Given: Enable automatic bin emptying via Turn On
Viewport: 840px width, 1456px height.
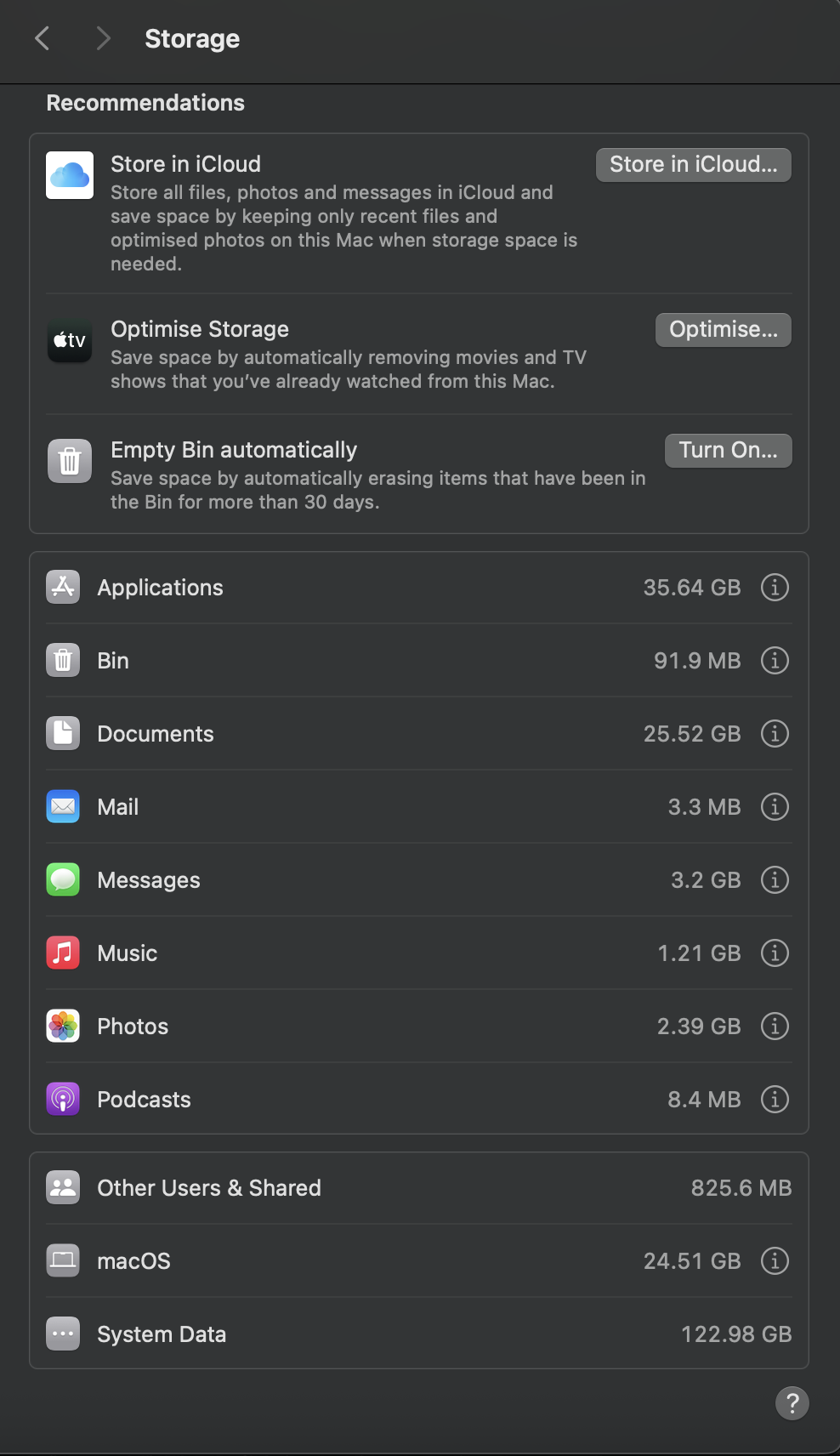Looking at the screenshot, I should pyautogui.click(x=728, y=450).
